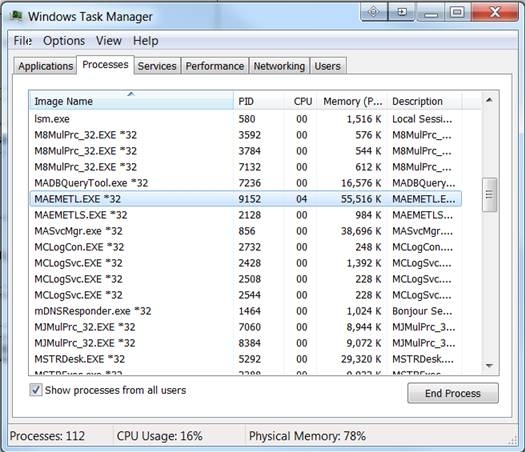Click Physical Memory: 78% in status bar

click(x=307, y=436)
